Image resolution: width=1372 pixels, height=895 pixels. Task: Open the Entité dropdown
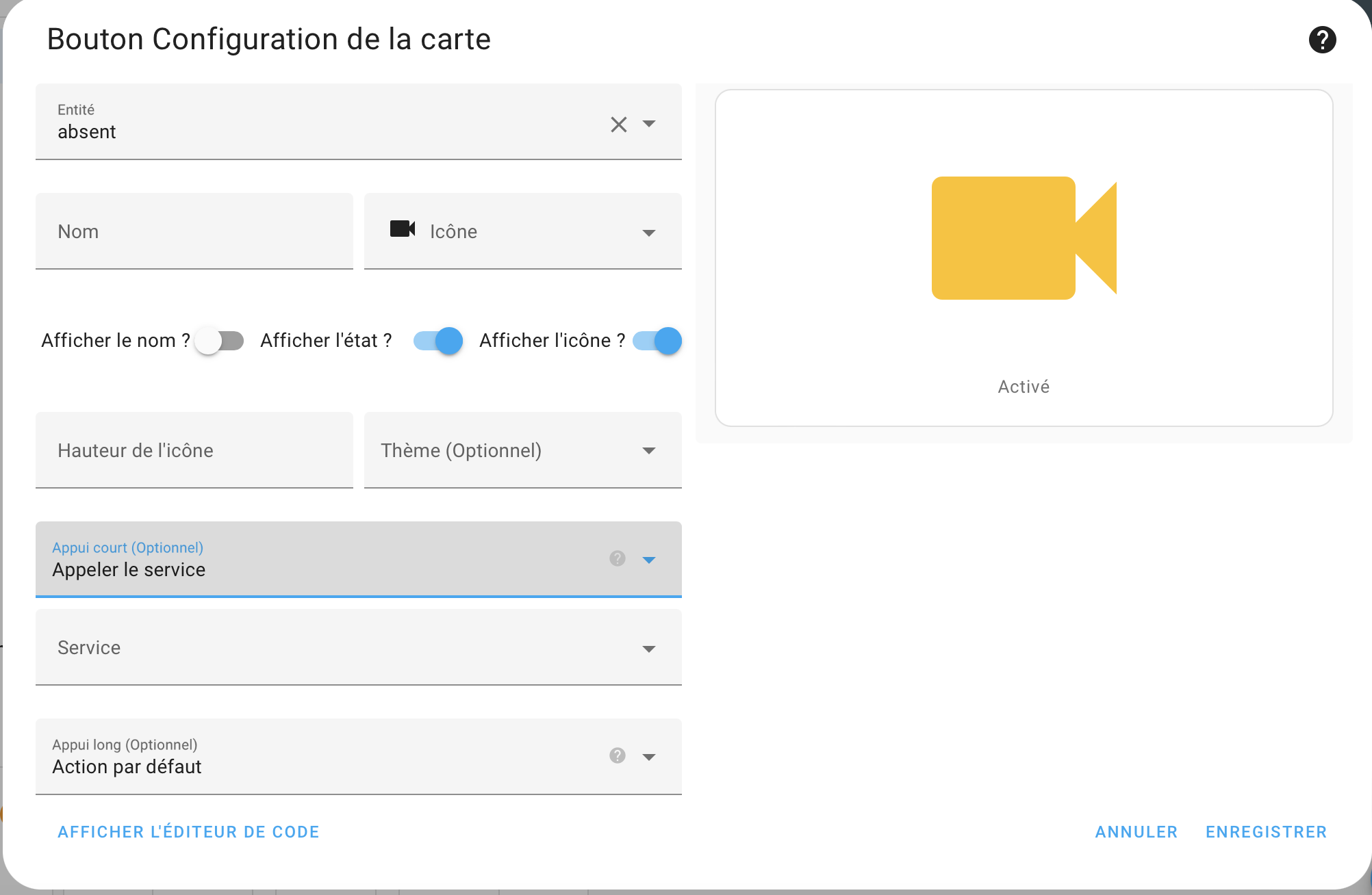tap(650, 125)
